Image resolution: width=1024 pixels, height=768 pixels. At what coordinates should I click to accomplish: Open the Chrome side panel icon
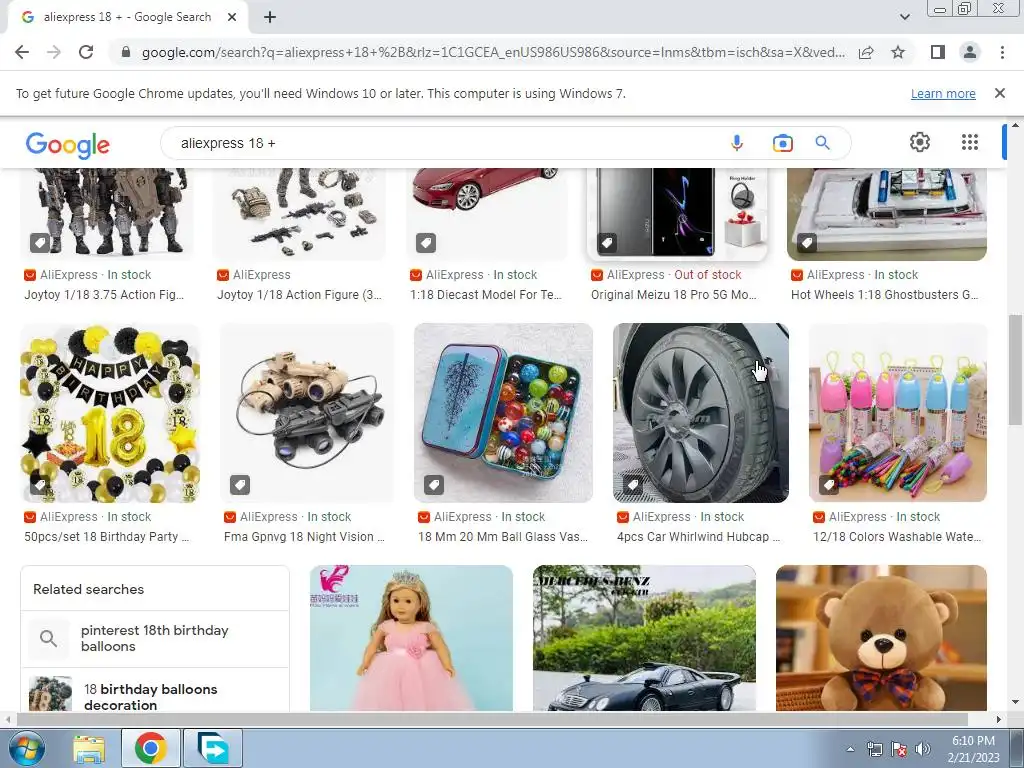pyautogui.click(x=938, y=52)
